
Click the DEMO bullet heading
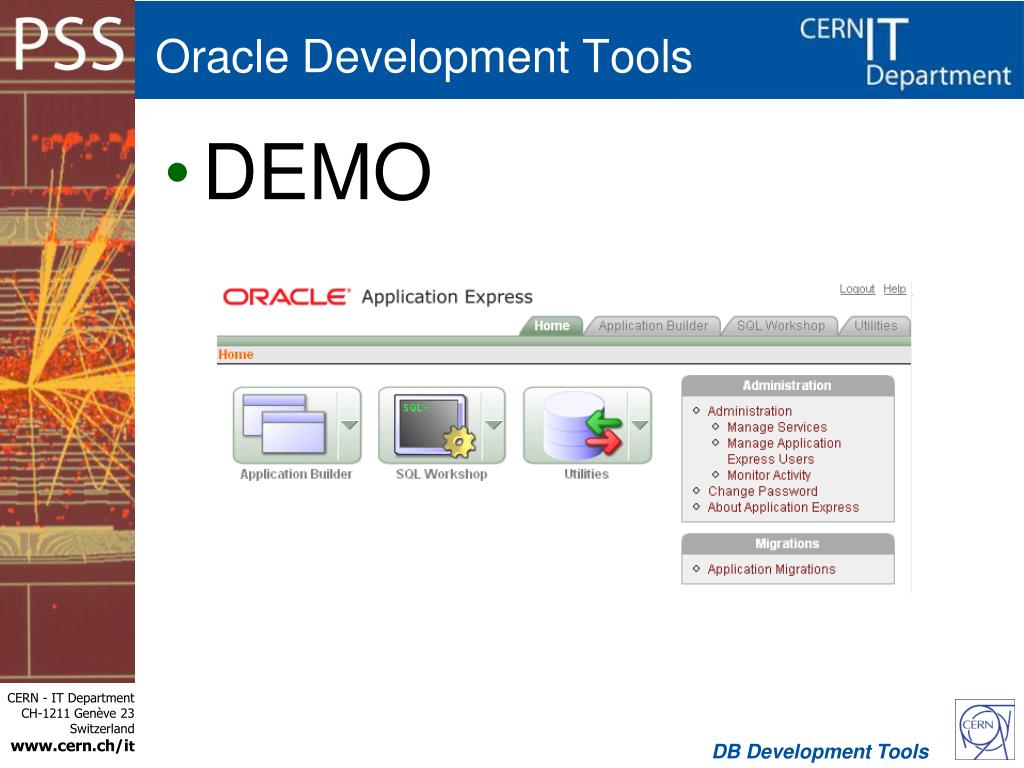[318, 172]
